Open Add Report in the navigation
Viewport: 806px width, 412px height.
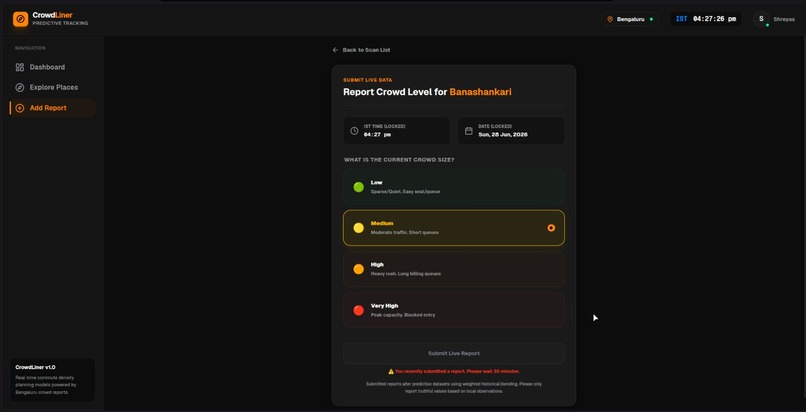(52, 108)
